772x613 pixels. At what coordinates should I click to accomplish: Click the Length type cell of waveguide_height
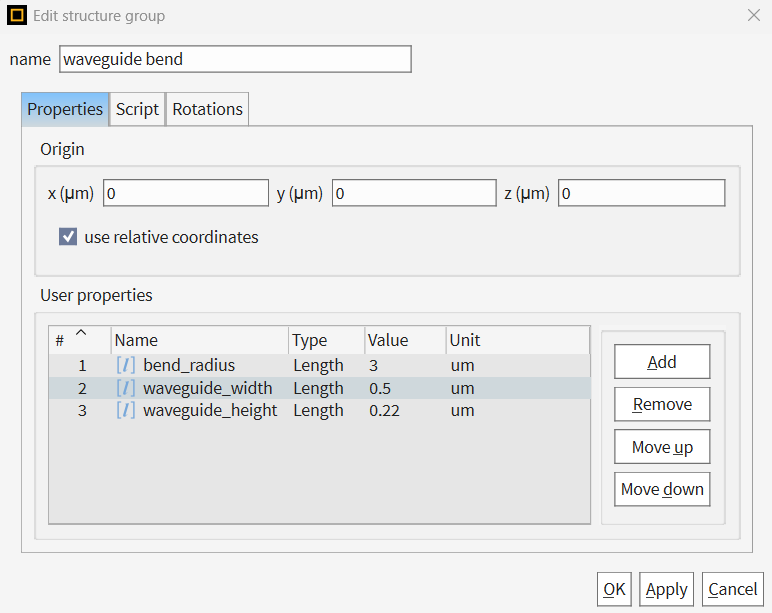pyautogui.click(x=319, y=411)
